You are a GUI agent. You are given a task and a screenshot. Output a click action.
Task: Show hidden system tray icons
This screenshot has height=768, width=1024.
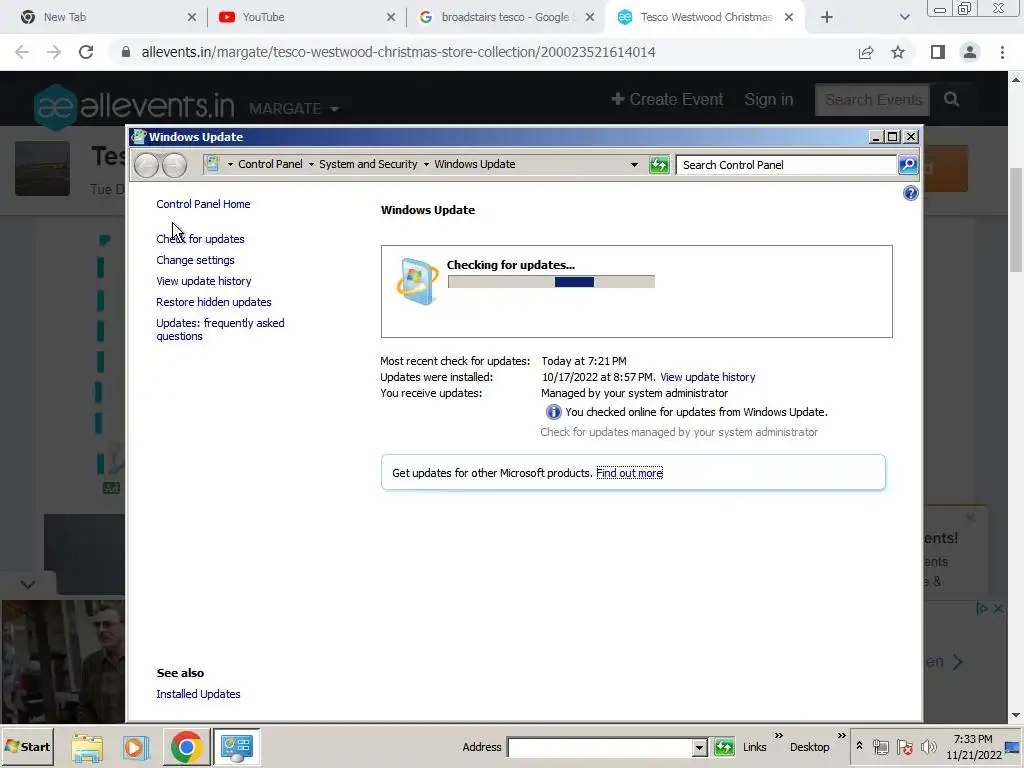[859, 746]
